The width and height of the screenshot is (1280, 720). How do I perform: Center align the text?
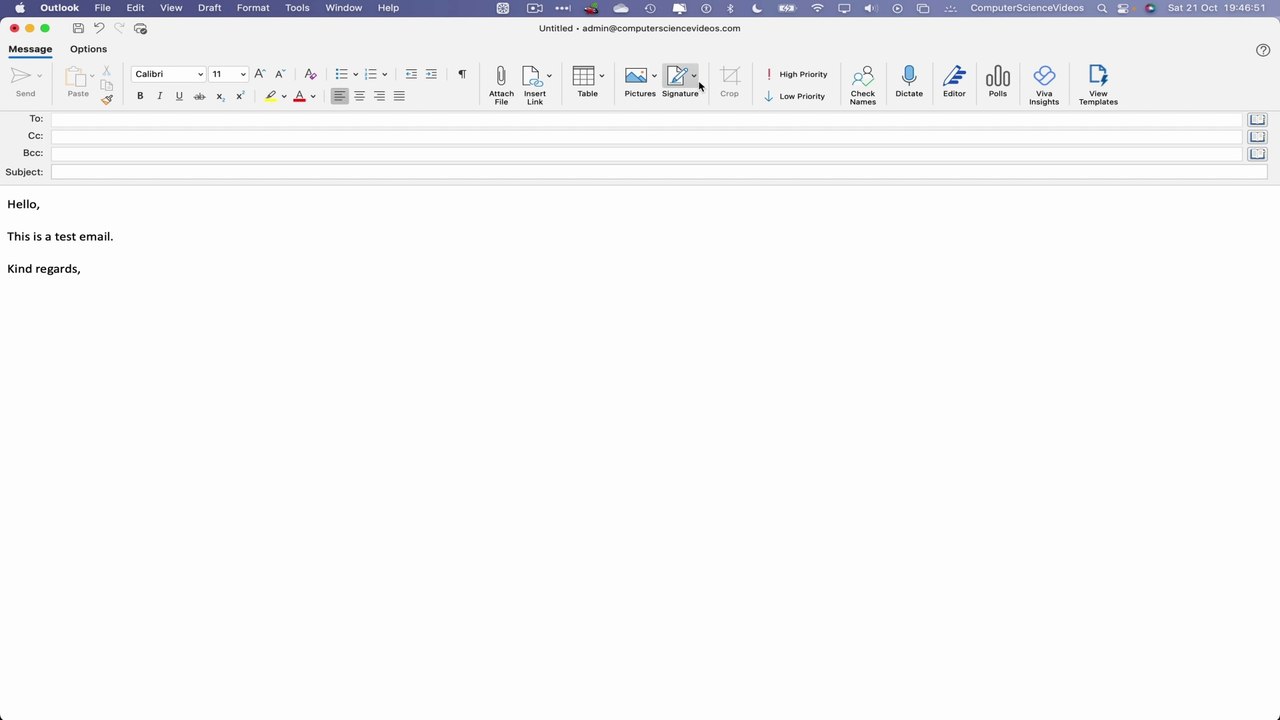359,96
